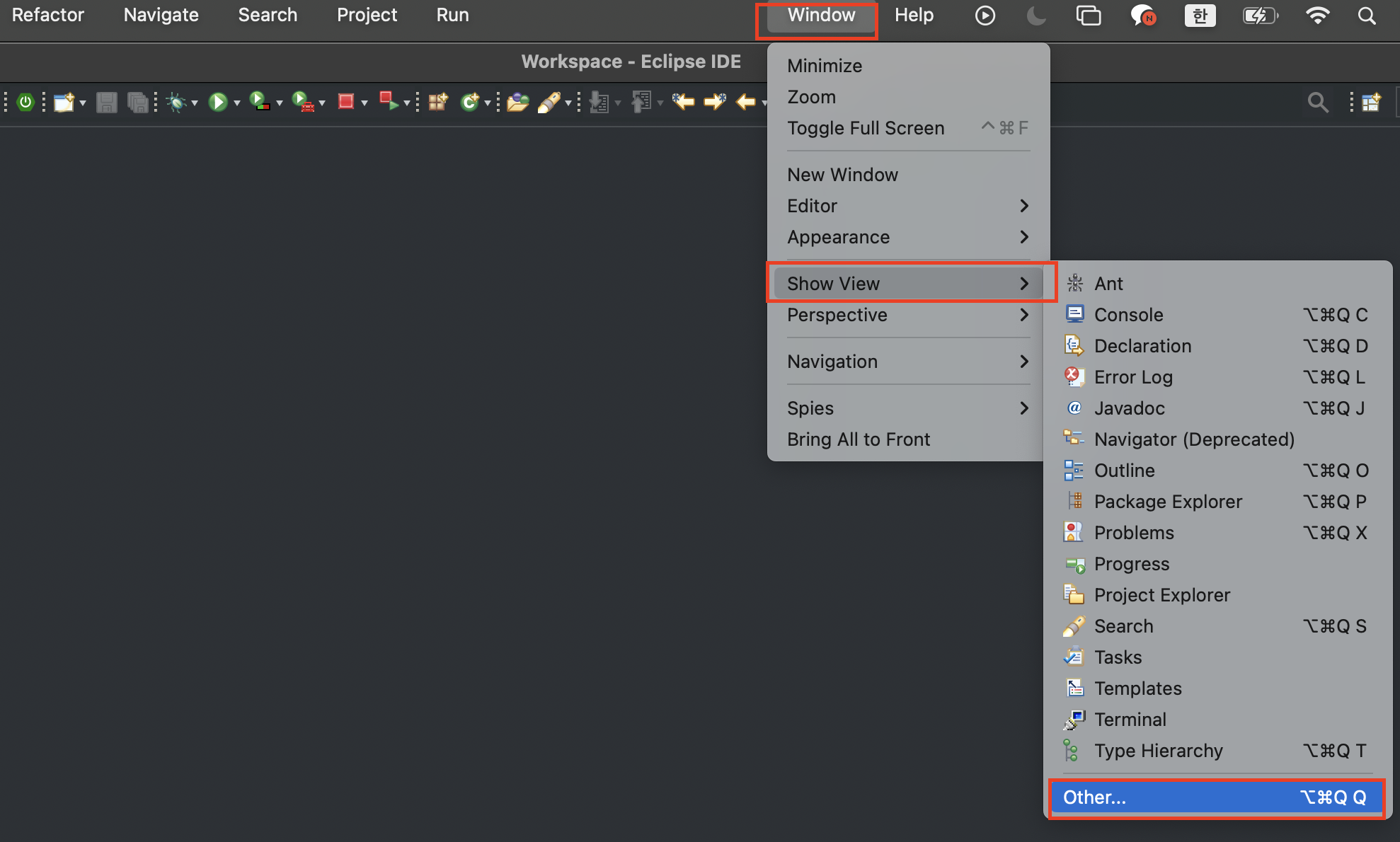Expand the Editor submenu
This screenshot has height=842, width=1400.
908,206
